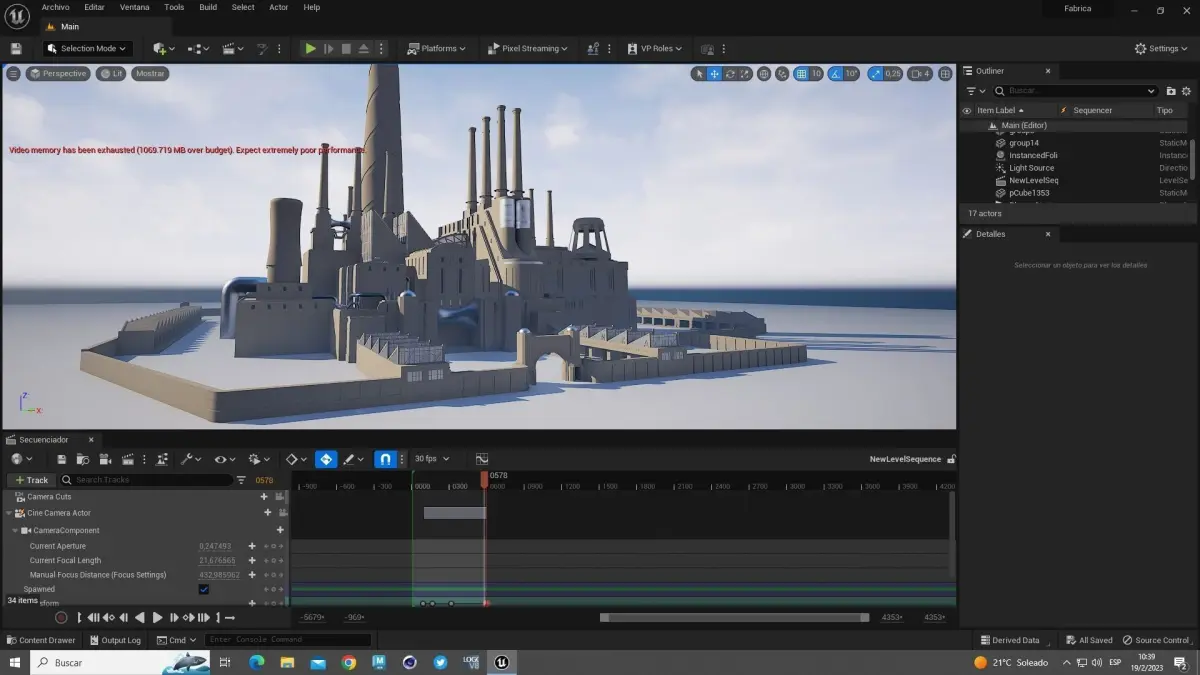Click the rotate gizmo tool in viewport
Viewport: 1200px width, 675px height.
tap(730, 74)
